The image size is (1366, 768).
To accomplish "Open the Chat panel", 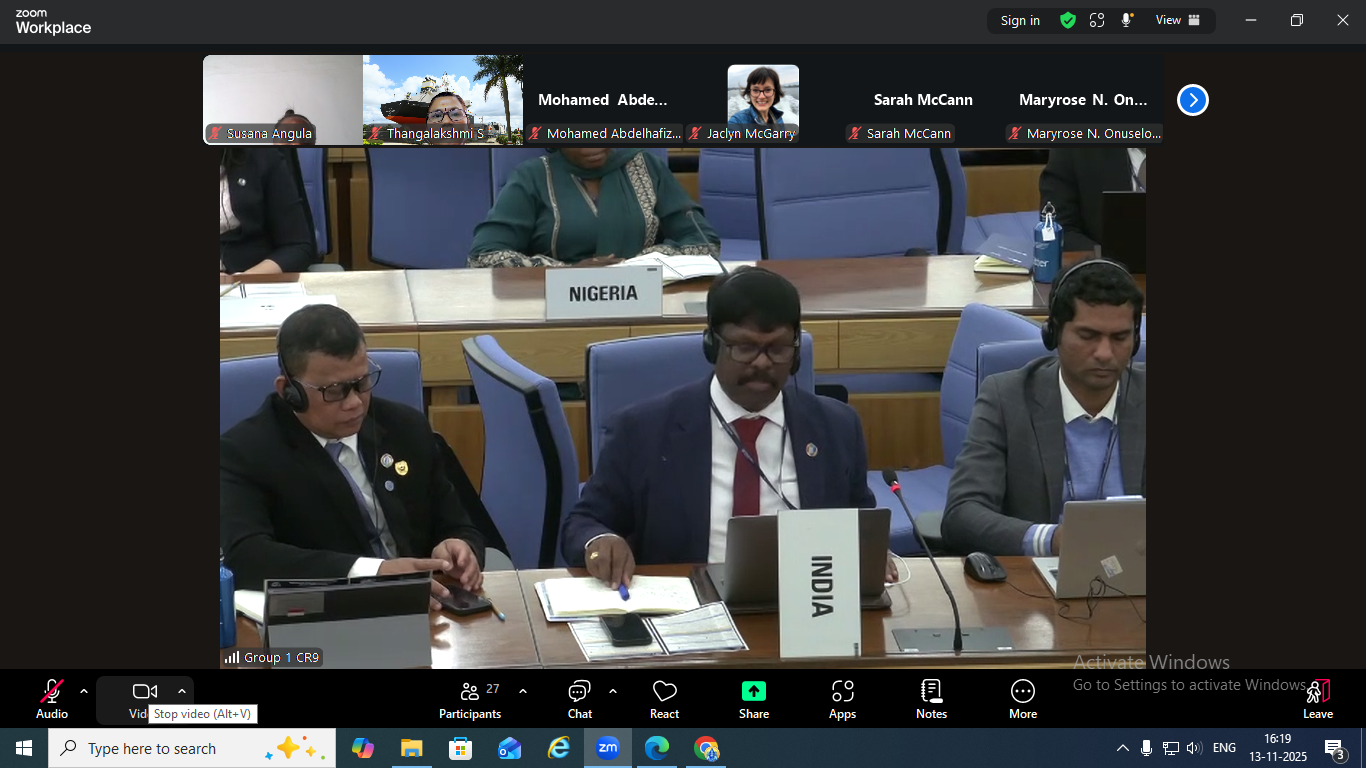I will [579, 699].
